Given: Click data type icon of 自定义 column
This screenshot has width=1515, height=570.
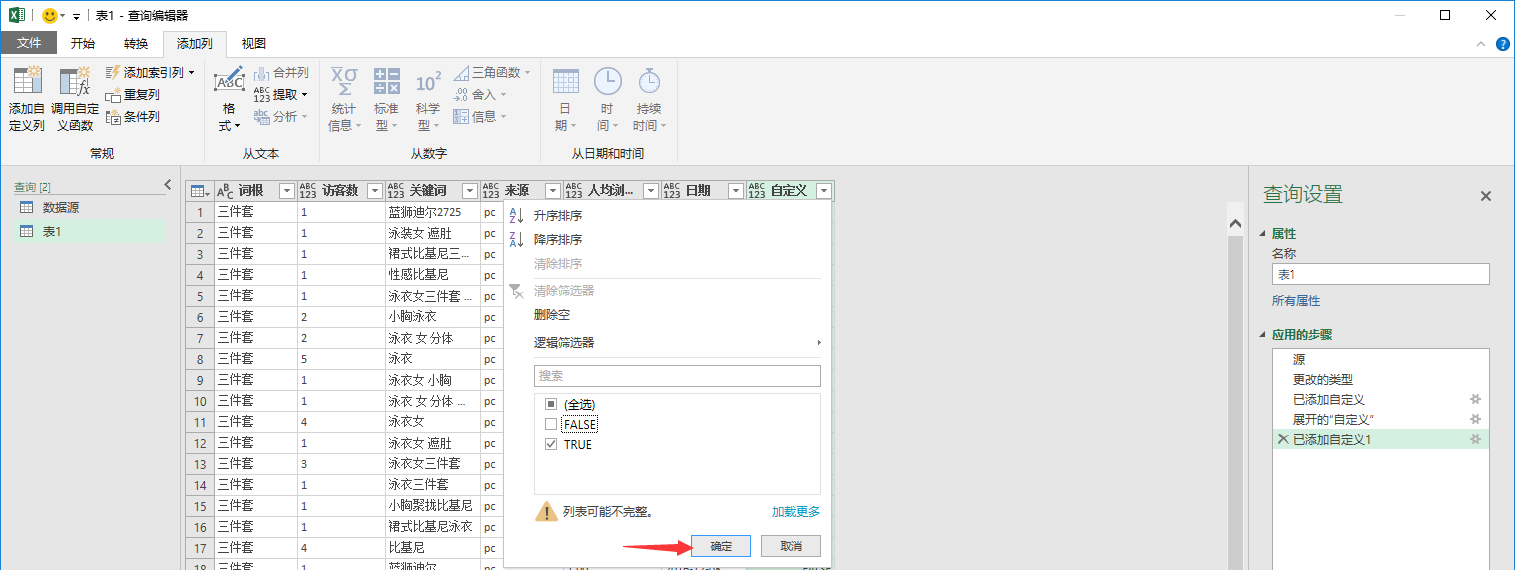Looking at the screenshot, I should [x=757, y=191].
